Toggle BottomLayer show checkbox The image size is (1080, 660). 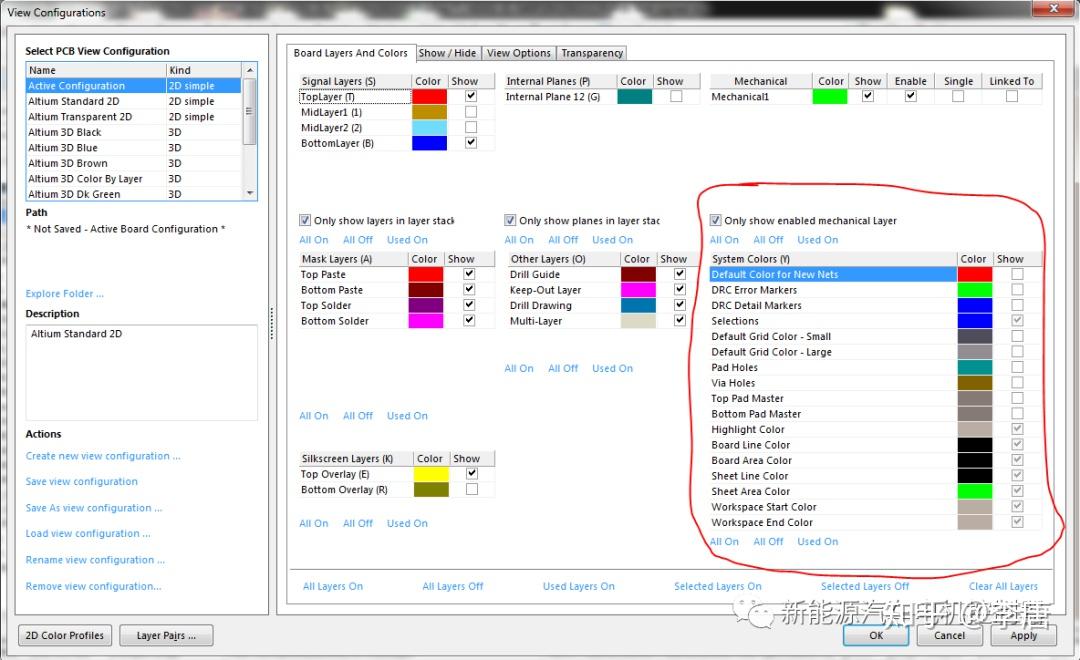pyautogui.click(x=471, y=143)
